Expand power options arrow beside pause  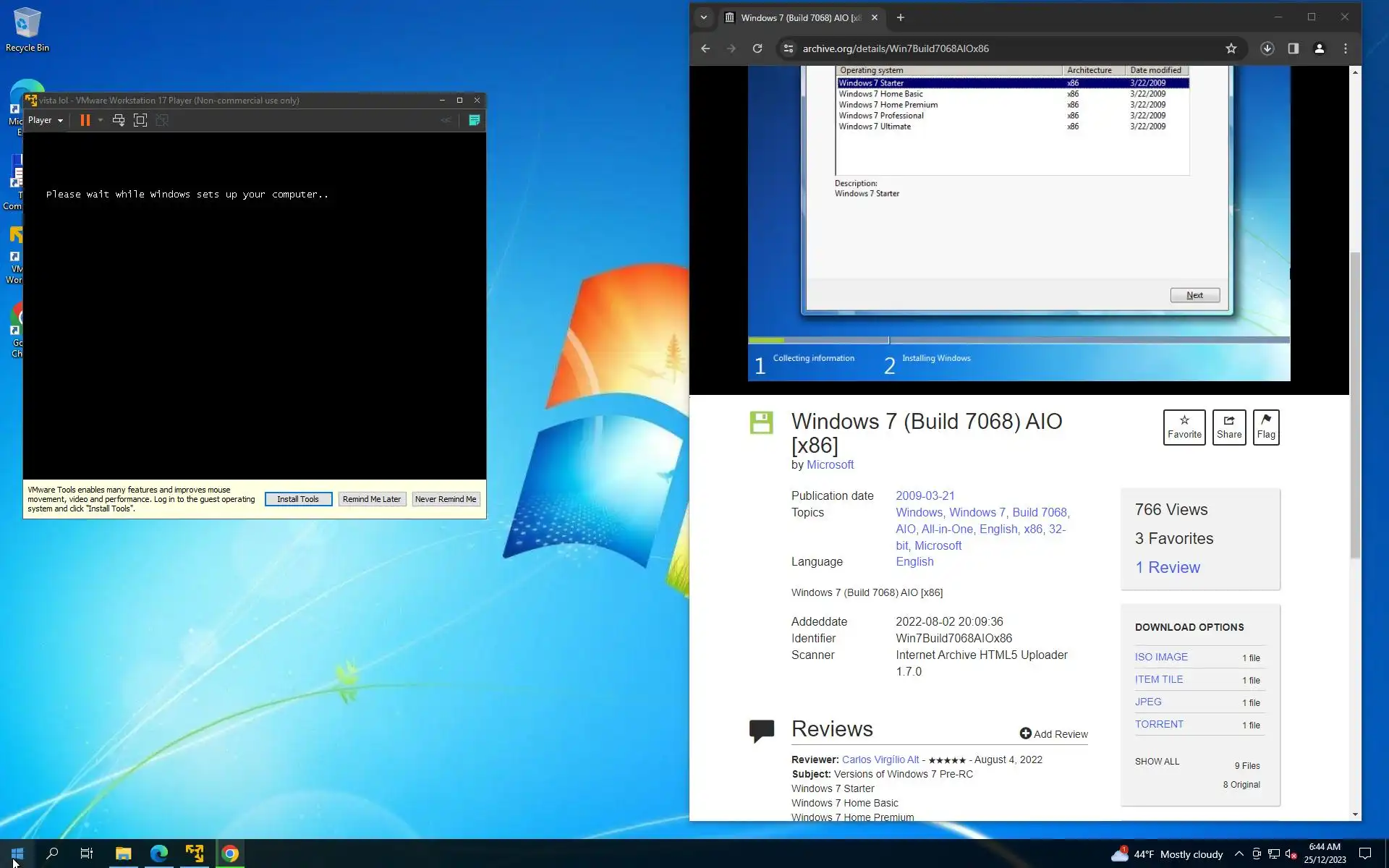click(101, 120)
